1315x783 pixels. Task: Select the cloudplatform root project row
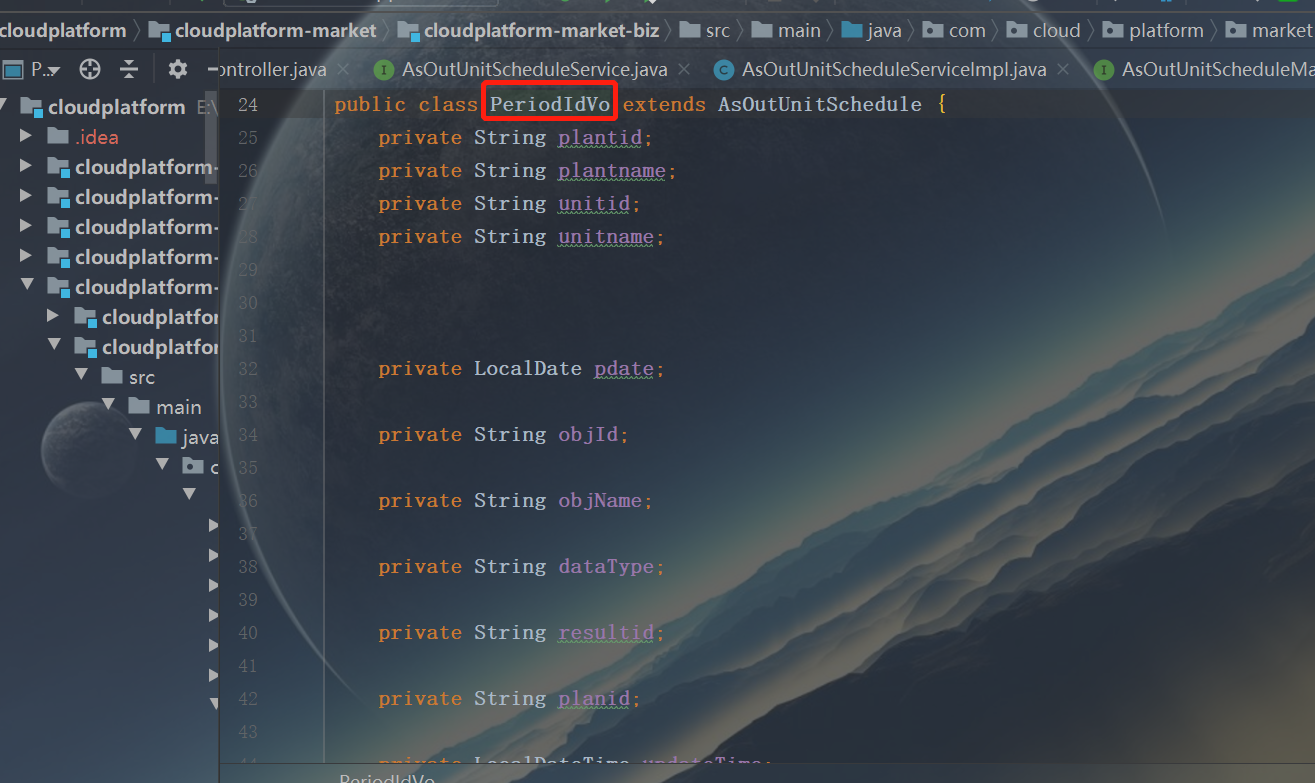coord(109,107)
